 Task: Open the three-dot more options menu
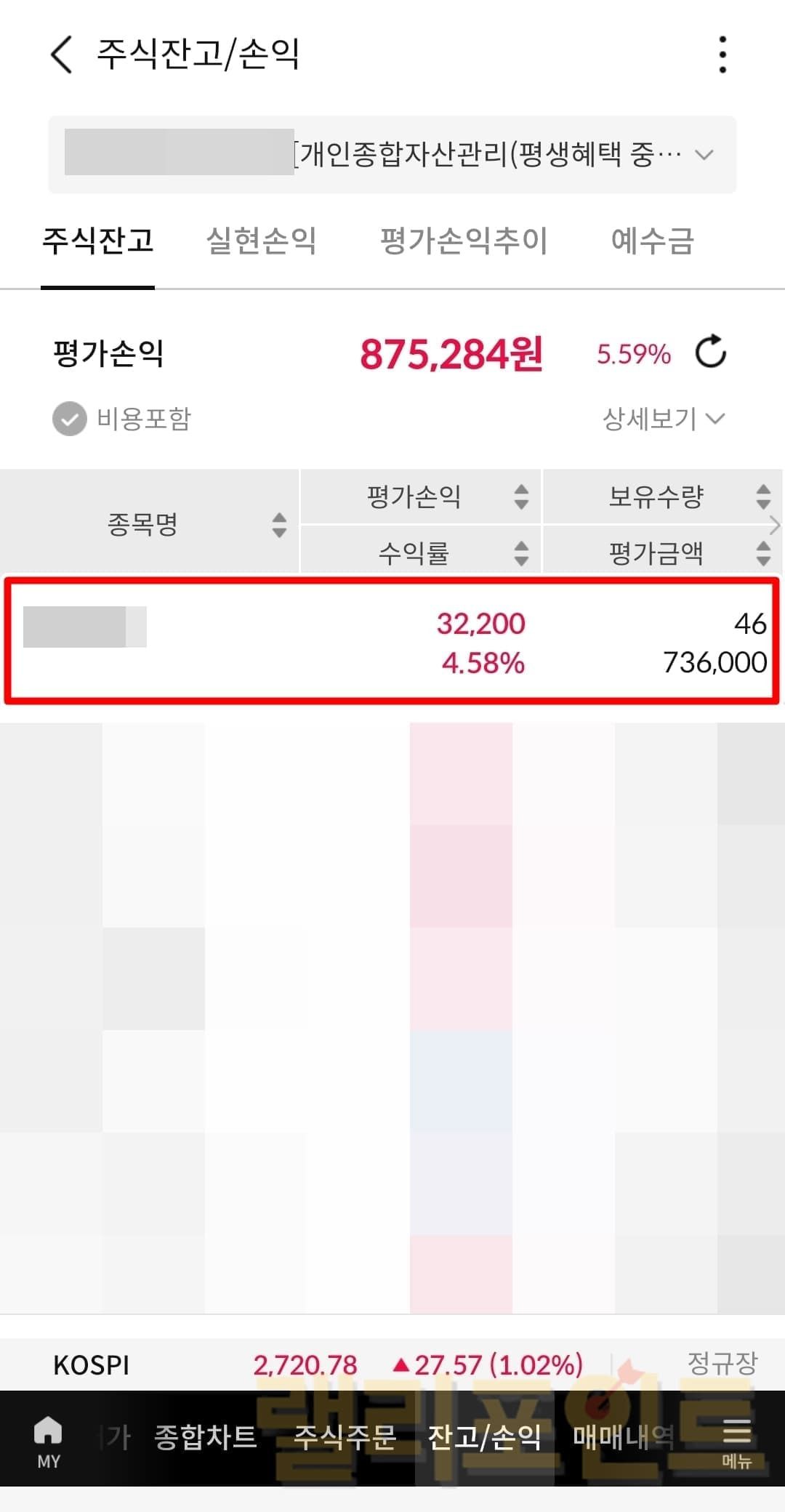click(722, 55)
